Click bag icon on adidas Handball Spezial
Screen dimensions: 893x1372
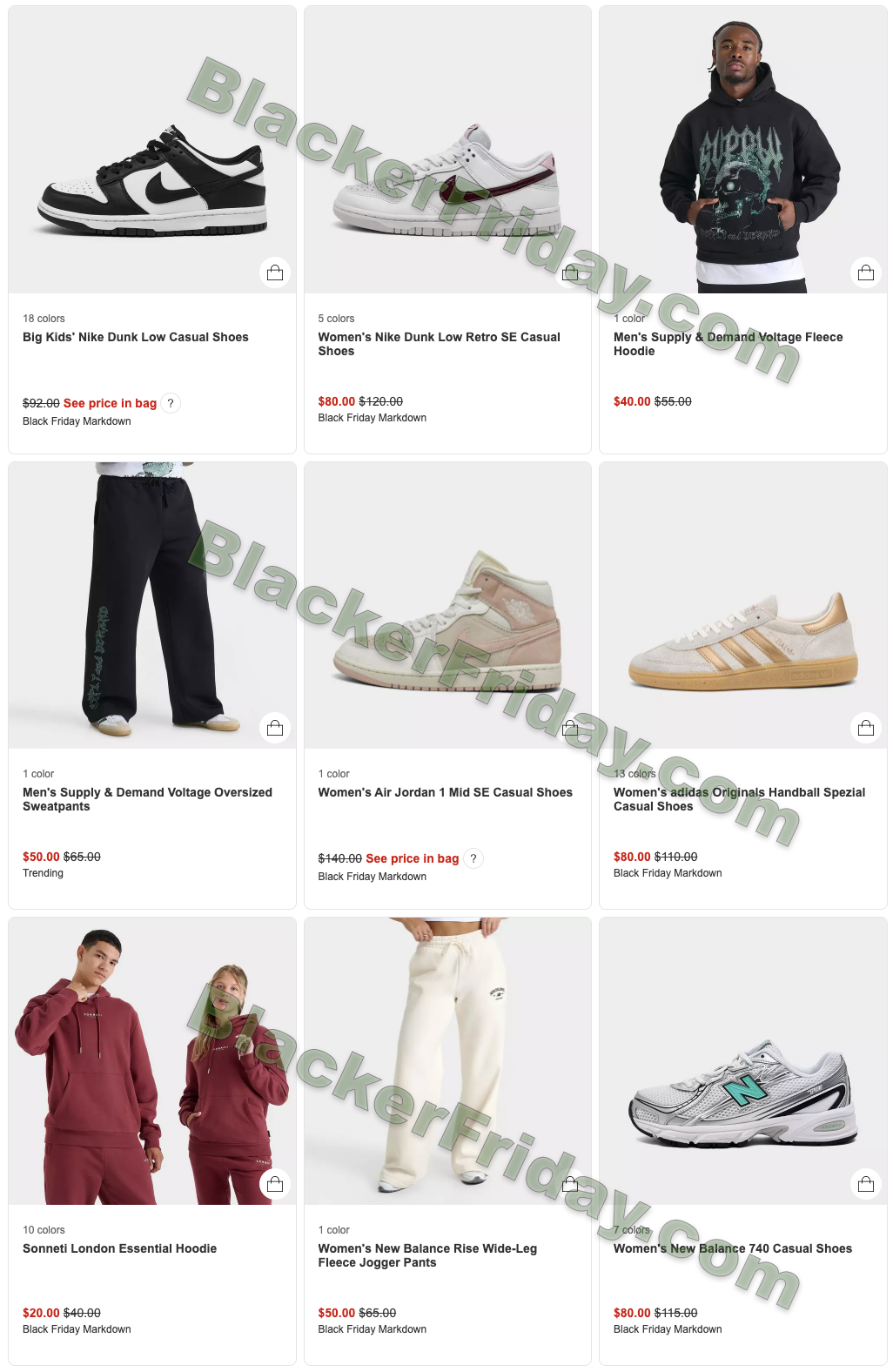click(866, 728)
